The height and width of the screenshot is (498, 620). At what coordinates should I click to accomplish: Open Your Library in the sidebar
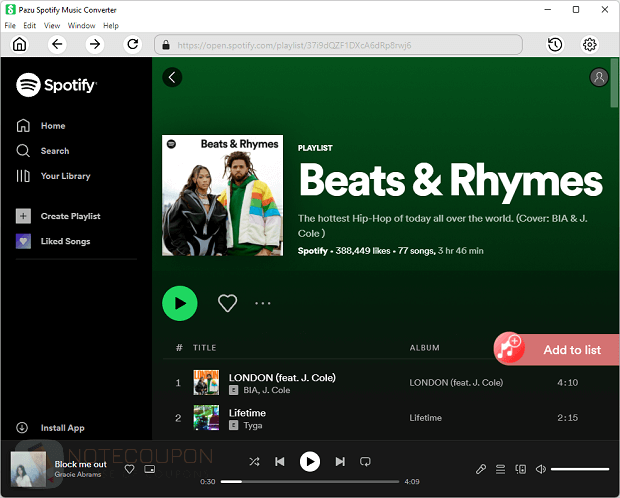pyautogui.click(x=53, y=176)
